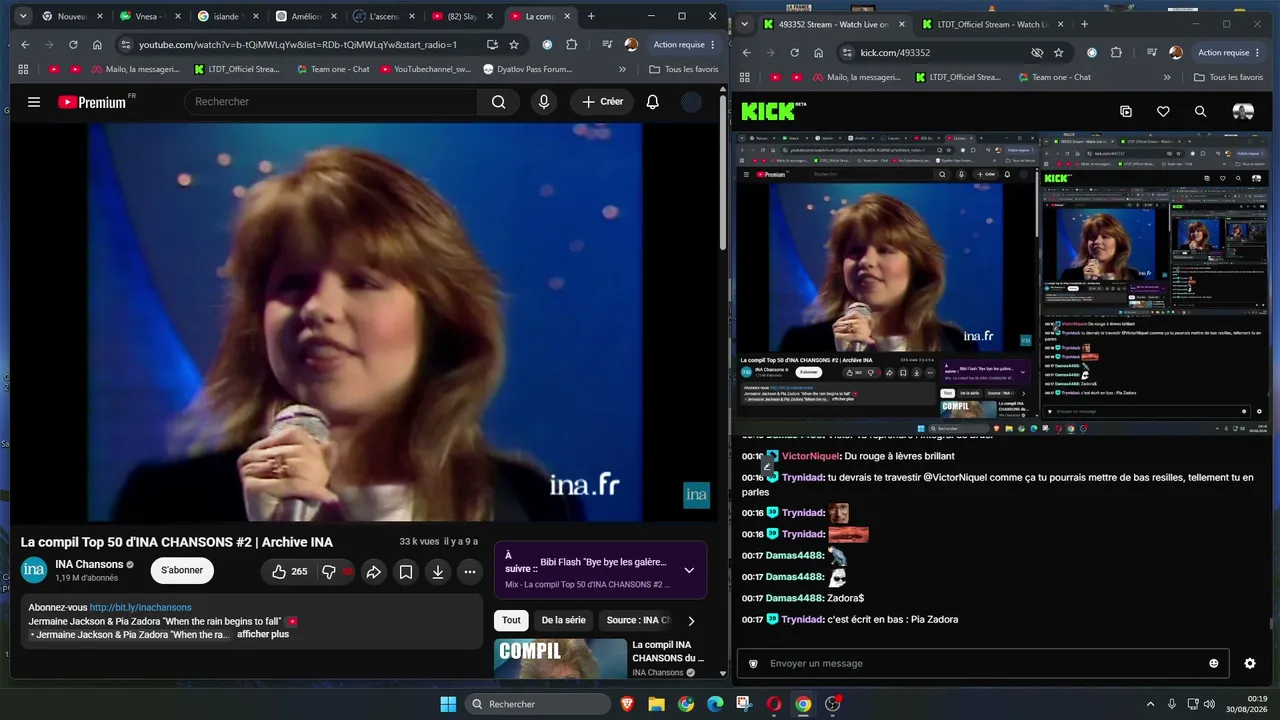Screen dimensions: 1280x720
Task: Open the Kick chat emoji picker
Action: (x=1214, y=663)
